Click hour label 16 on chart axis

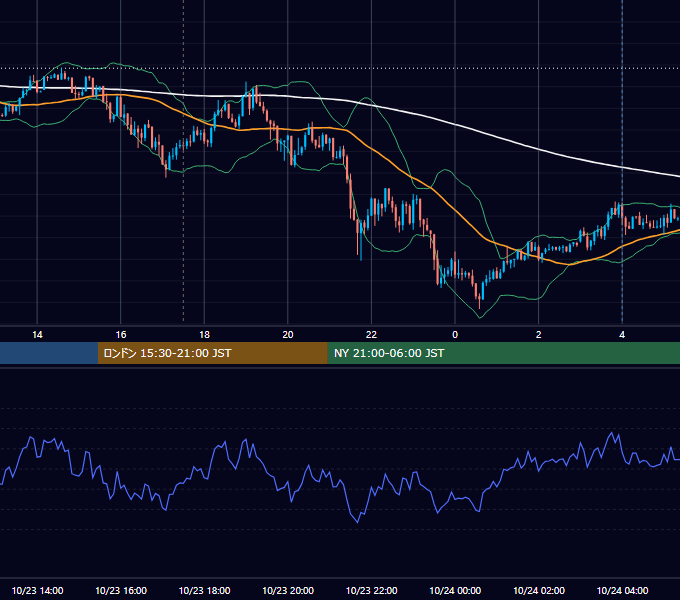pyautogui.click(x=121, y=335)
